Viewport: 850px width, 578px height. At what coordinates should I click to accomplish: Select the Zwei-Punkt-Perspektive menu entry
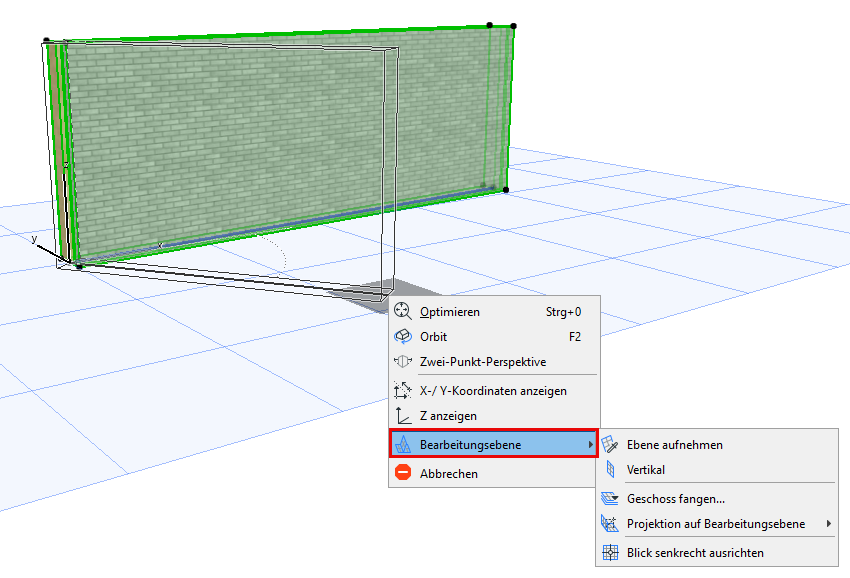tap(494, 362)
